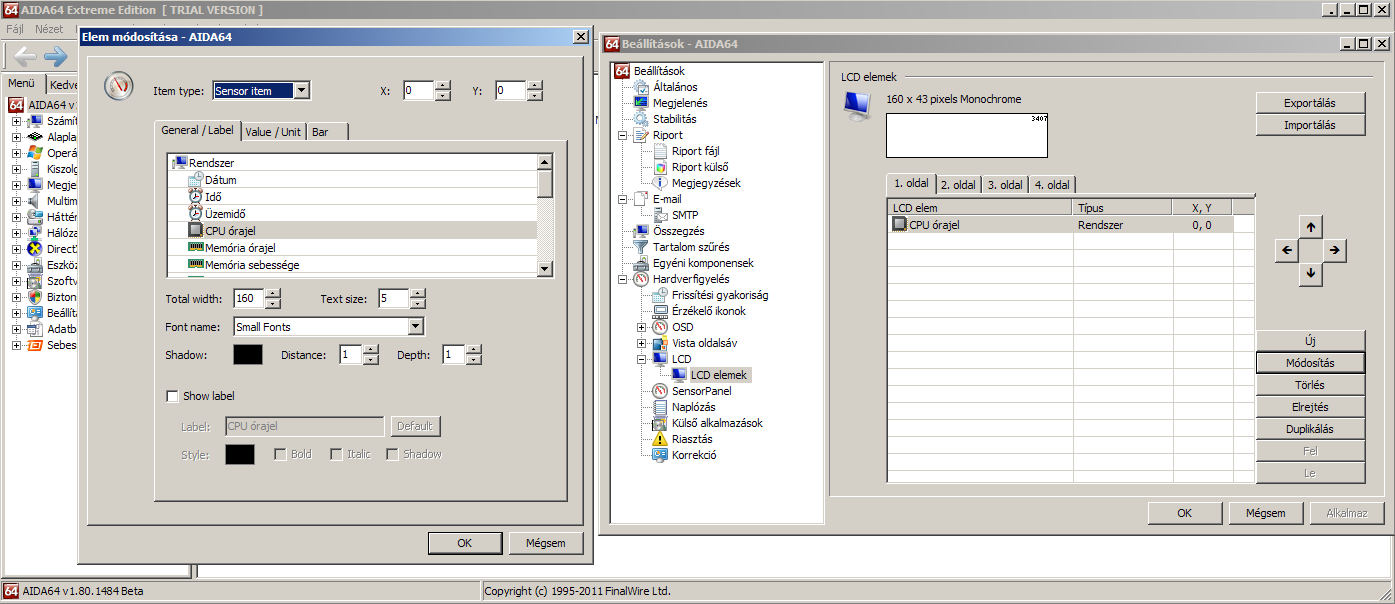The width and height of the screenshot is (1395, 604).
Task: Click OK in Elem módosítása dialog
Action: (x=465, y=543)
